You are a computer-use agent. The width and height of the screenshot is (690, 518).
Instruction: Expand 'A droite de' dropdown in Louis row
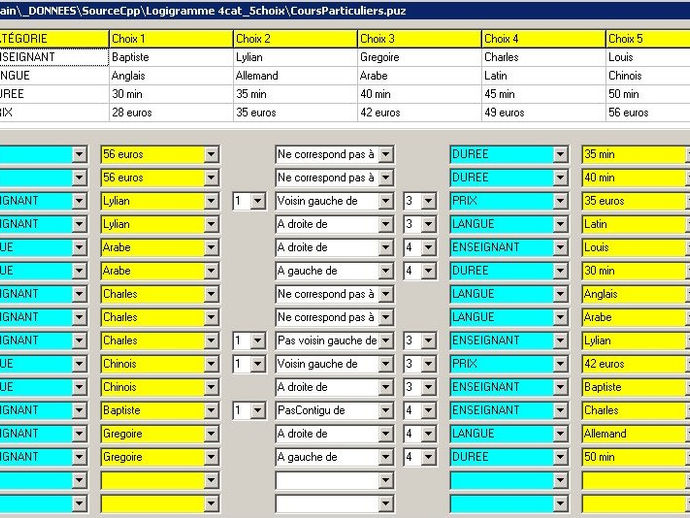point(386,248)
